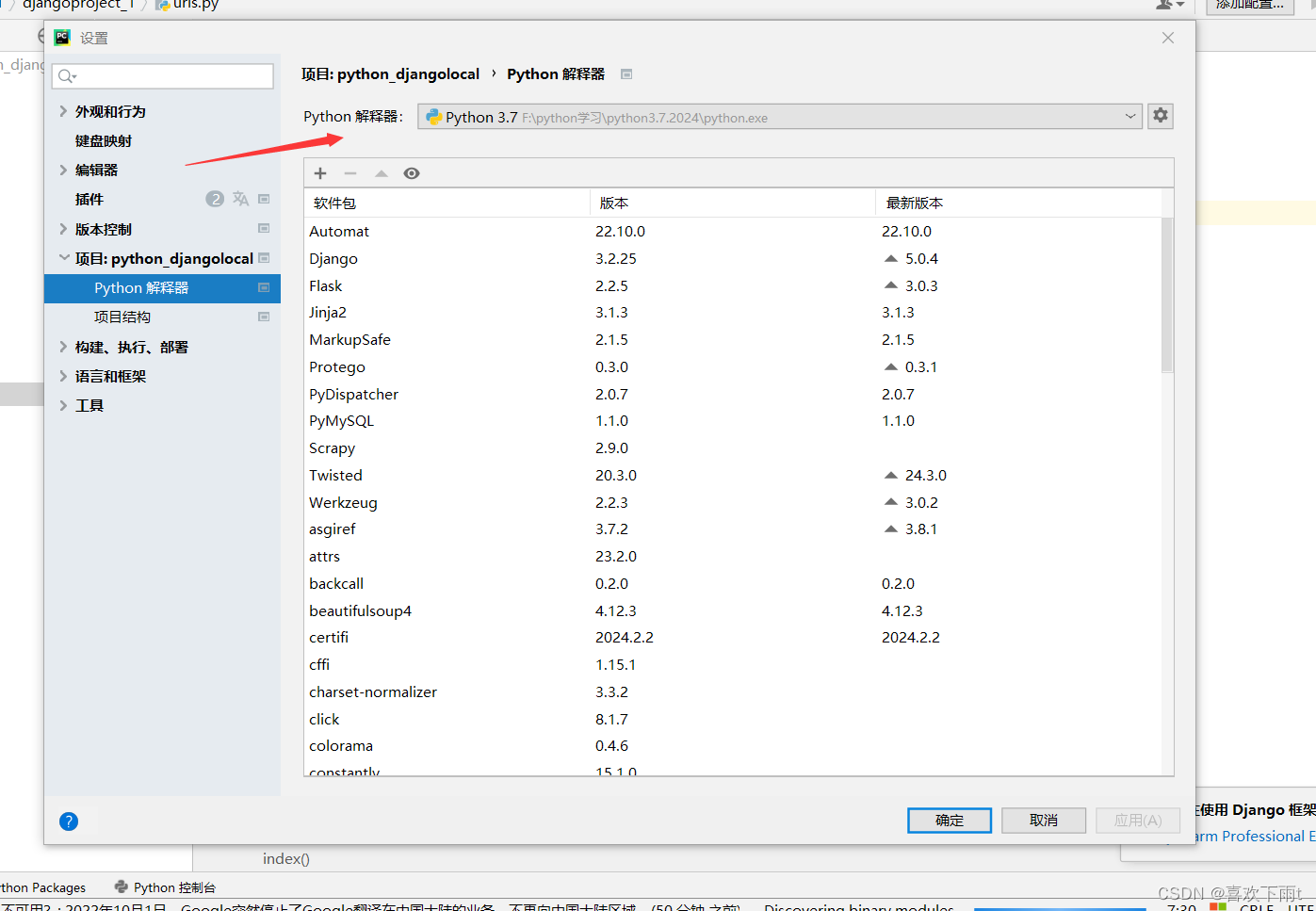This screenshot has width=1316, height=911.
Task: Select the colorama package row
Action: coord(733,746)
